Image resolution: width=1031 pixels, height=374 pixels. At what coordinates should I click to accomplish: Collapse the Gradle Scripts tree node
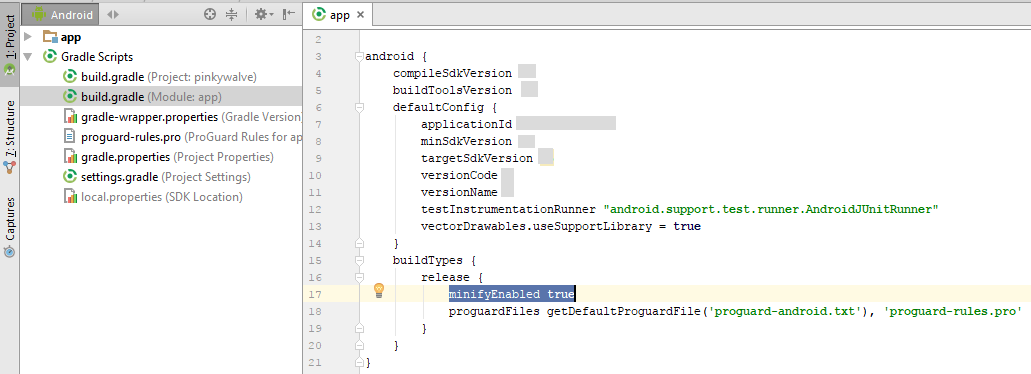(x=27, y=57)
